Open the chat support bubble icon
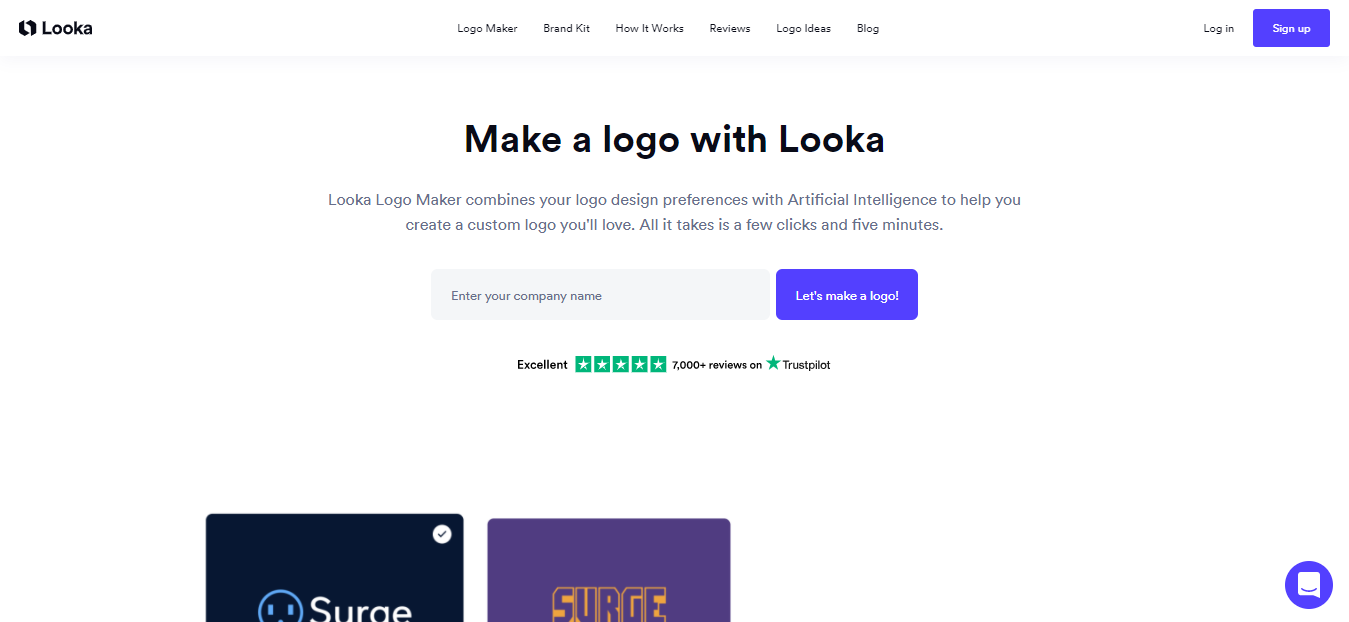 click(x=1309, y=585)
